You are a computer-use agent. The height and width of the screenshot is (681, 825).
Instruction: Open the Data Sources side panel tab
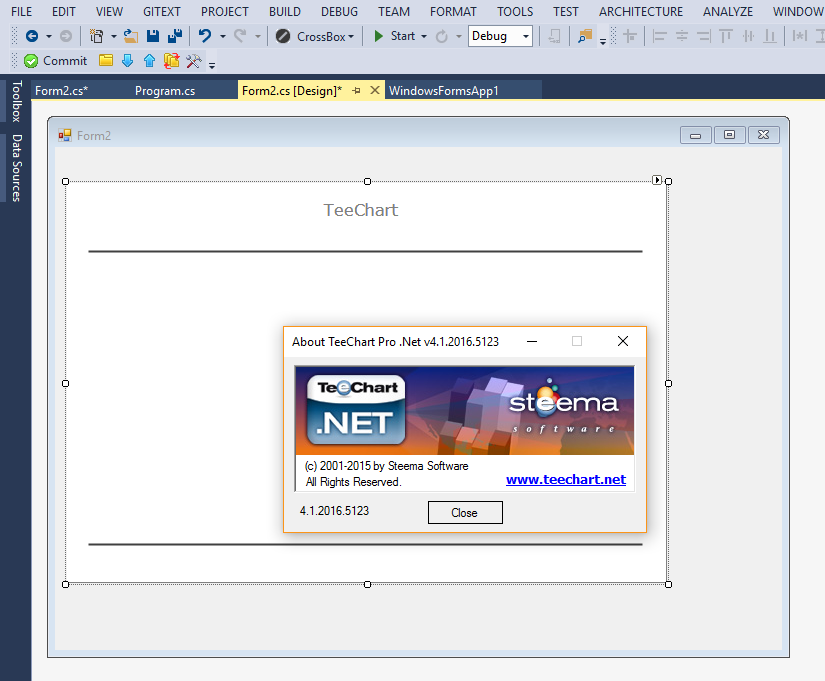tap(17, 168)
